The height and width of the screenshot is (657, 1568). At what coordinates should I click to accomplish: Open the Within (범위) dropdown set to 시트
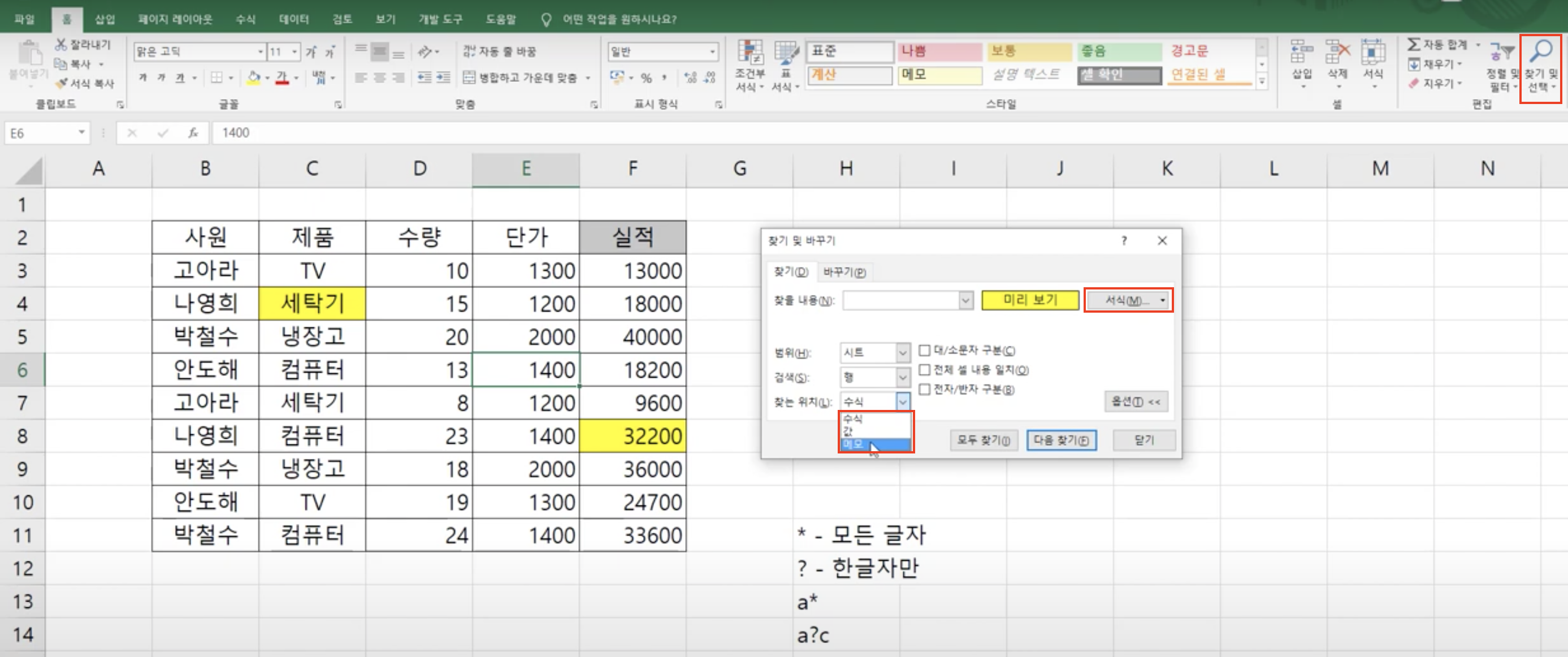pyautogui.click(x=903, y=353)
